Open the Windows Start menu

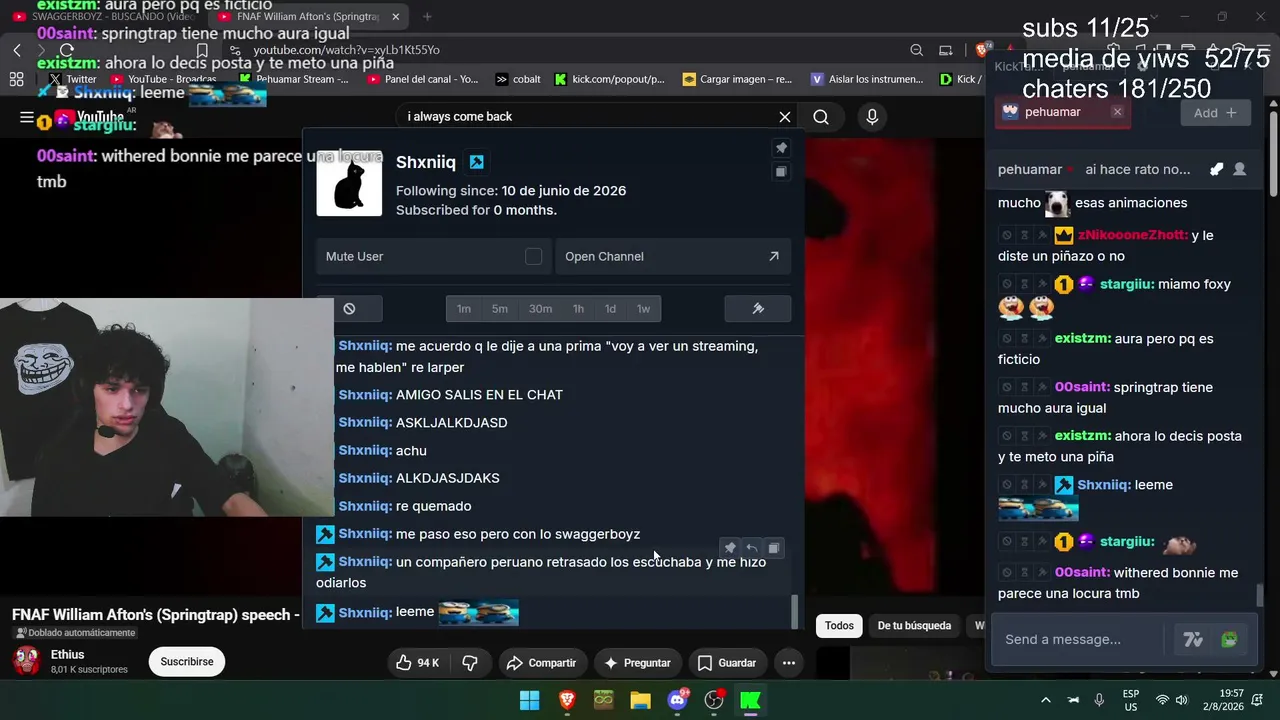click(530, 700)
